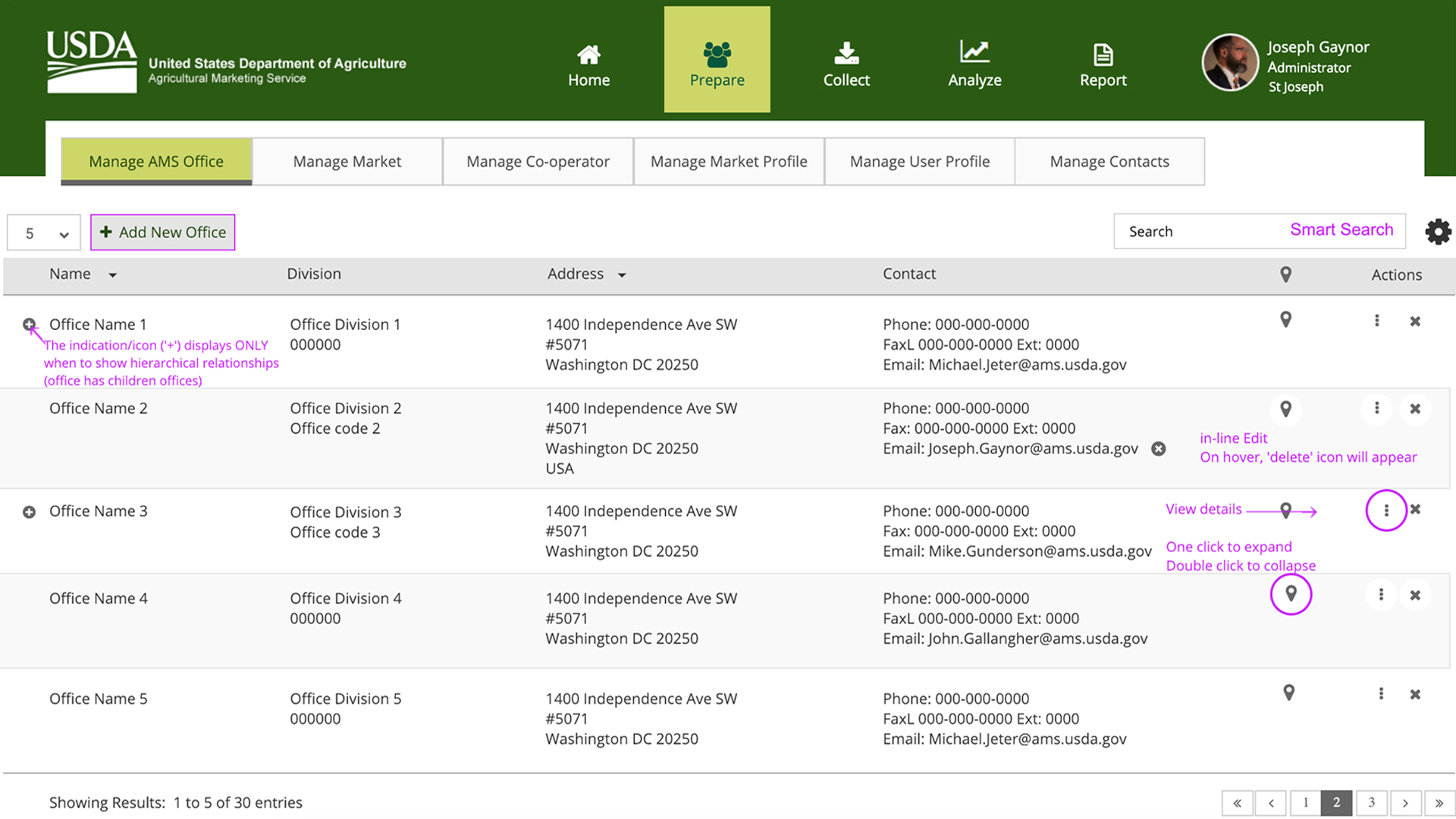
Task: Delete Office Name 5 with the X icon
Action: coord(1414,695)
